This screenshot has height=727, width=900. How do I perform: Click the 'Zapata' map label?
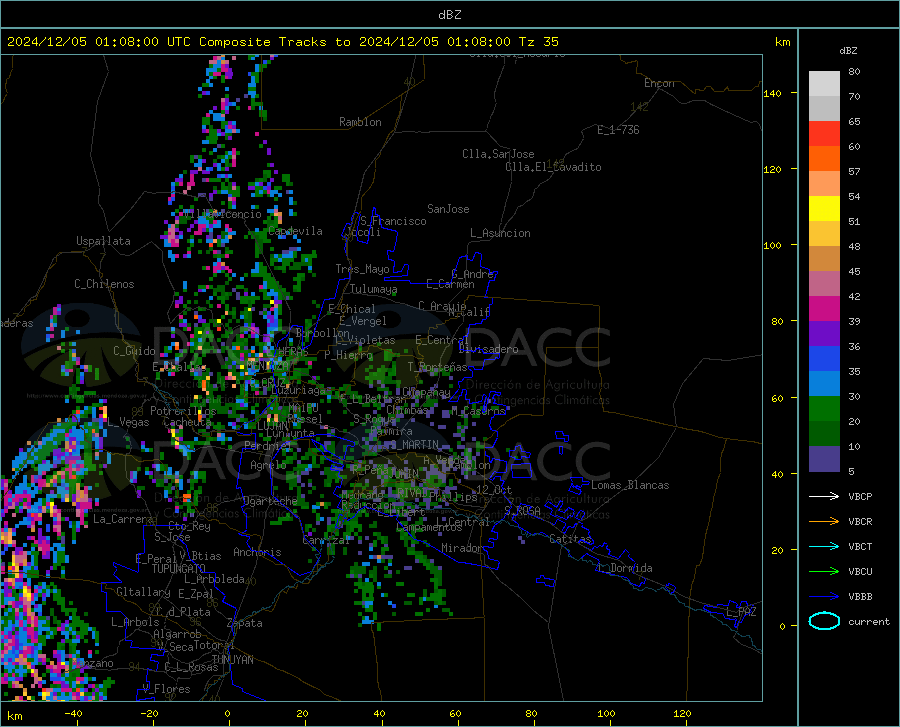coord(245,623)
